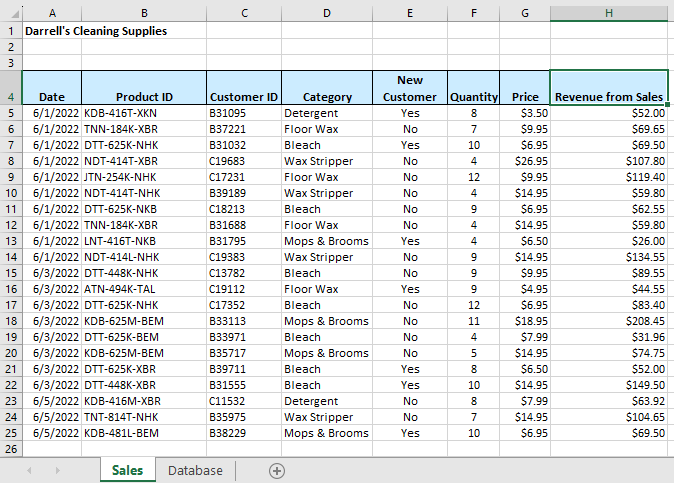This screenshot has height=483, width=674.
Task: Select row 4 header
Action: click(11, 88)
